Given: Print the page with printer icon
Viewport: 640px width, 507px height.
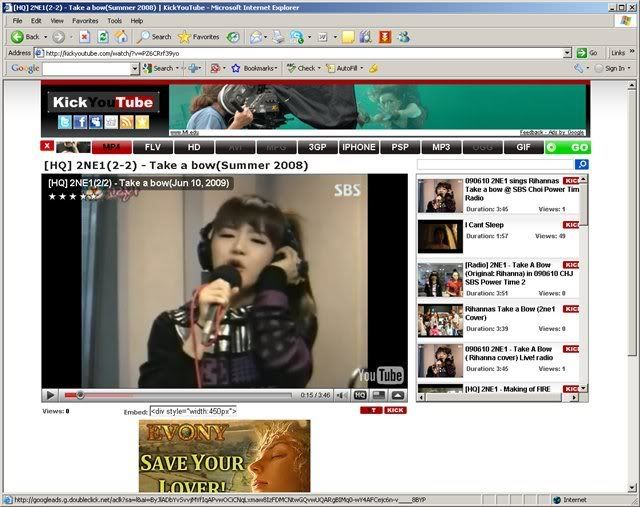Looking at the screenshot, I should point(279,37).
